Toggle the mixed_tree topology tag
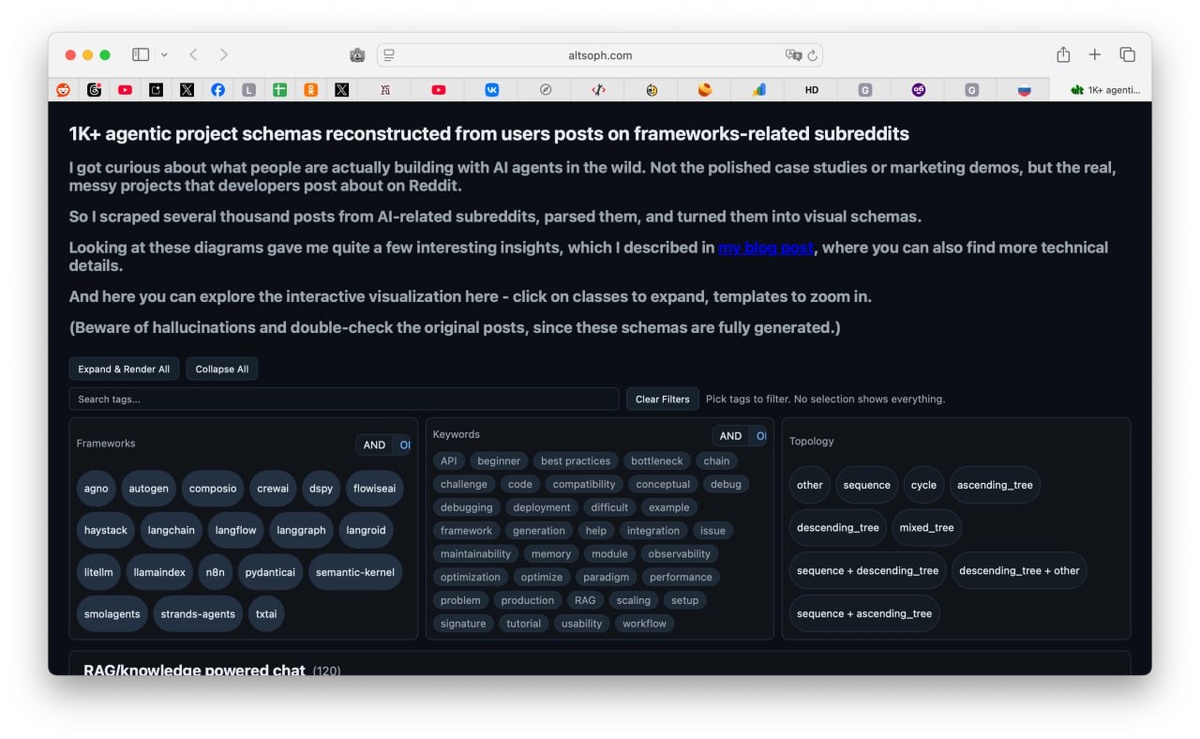The image size is (1200, 739). pos(926,528)
